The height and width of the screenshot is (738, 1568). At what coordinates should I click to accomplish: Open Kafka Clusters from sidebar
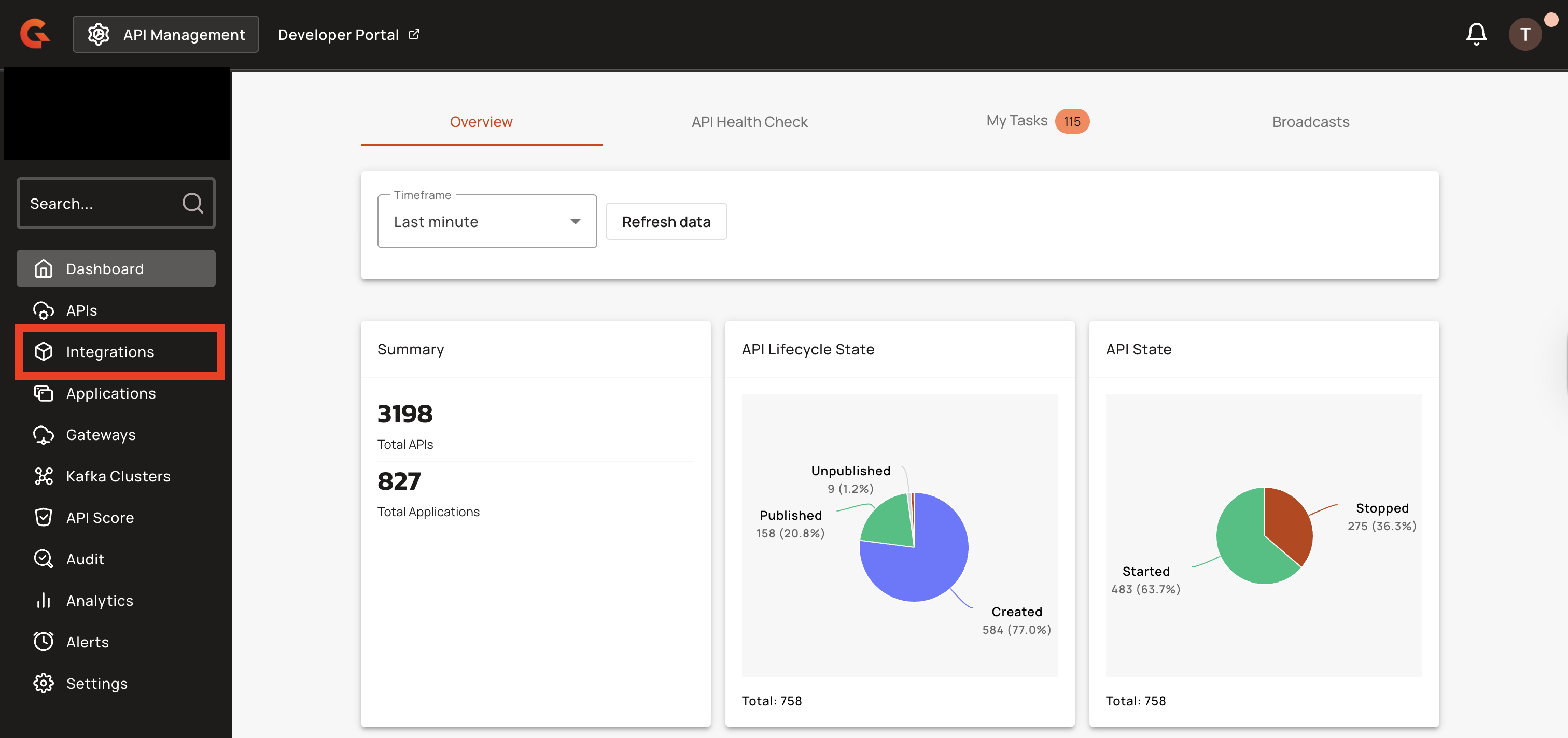pyautogui.click(x=118, y=476)
